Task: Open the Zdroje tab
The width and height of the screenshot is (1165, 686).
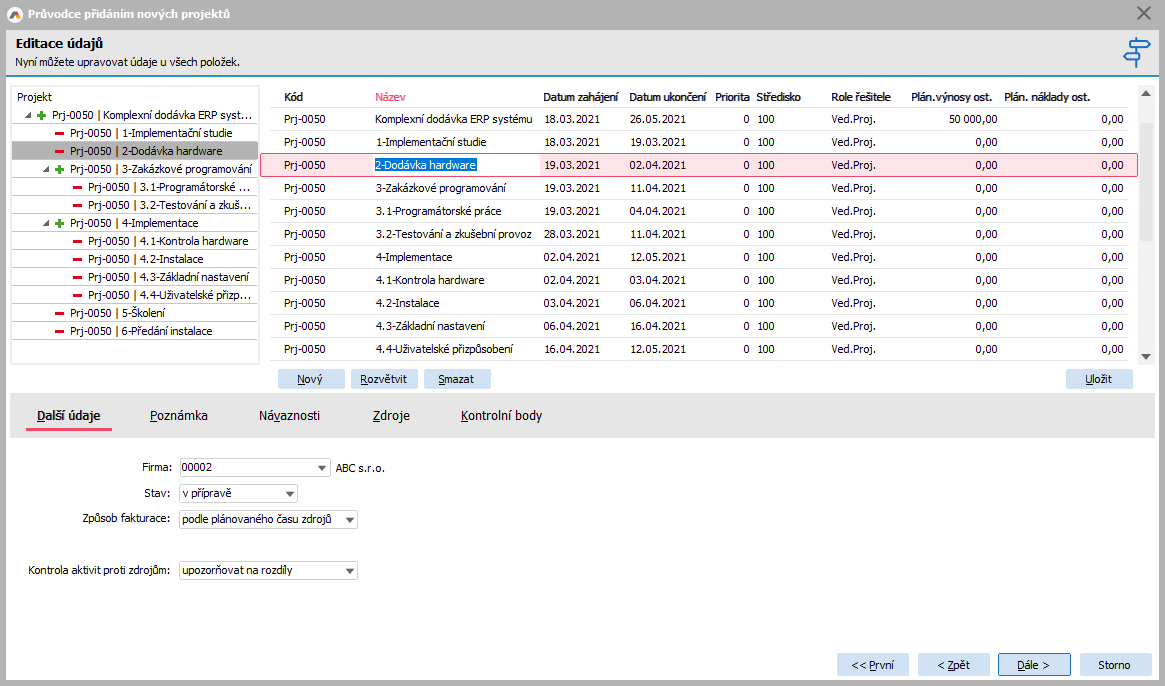Action: [x=390, y=415]
